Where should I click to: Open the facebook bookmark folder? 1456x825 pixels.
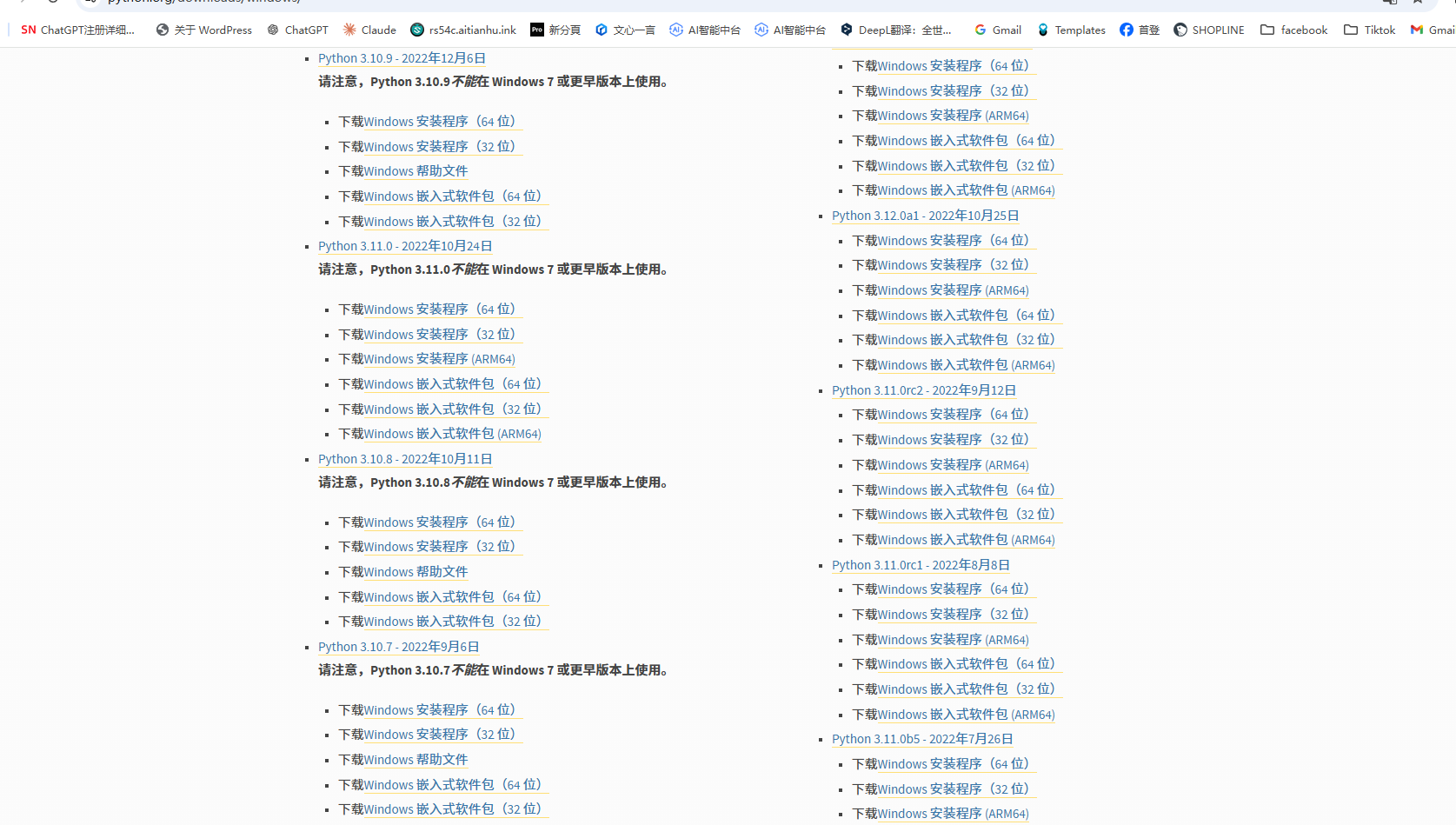(1294, 30)
